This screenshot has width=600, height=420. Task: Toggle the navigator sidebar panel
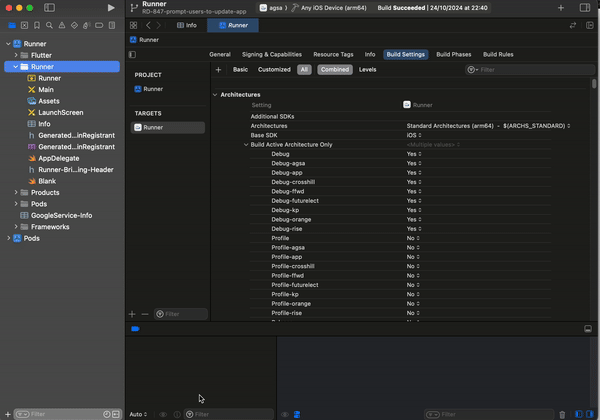[x=49, y=8]
